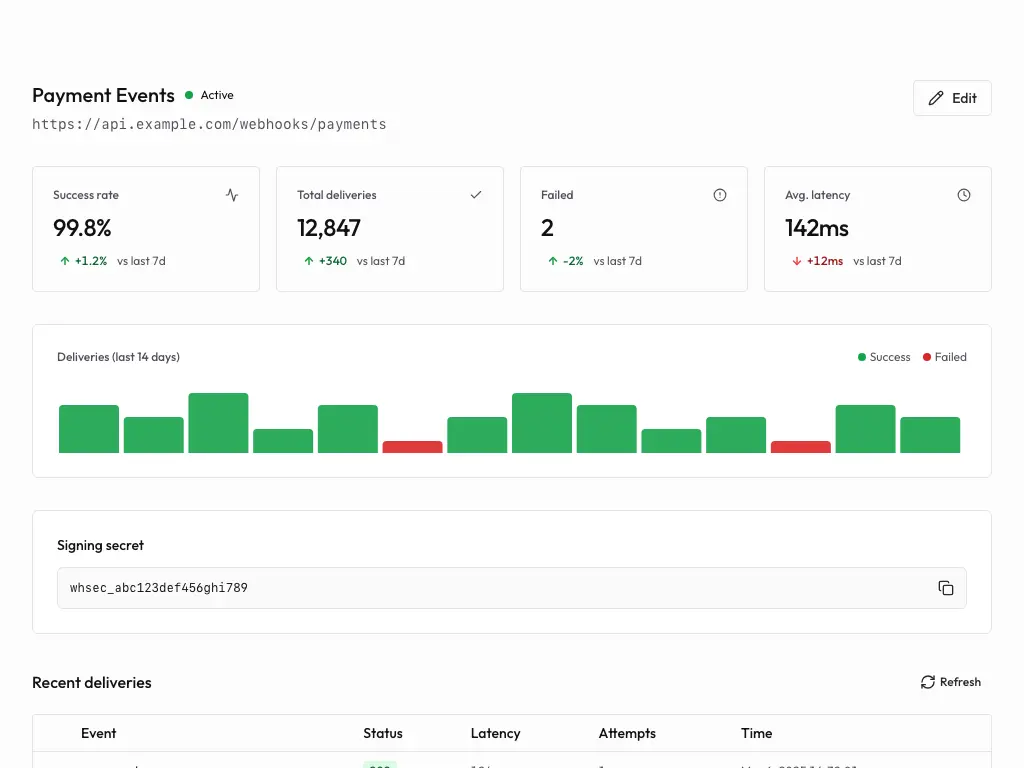Viewport: 1024px width, 768px height.
Task: Click the upward arrow next to +340
Action: pyautogui.click(x=307, y=261)
